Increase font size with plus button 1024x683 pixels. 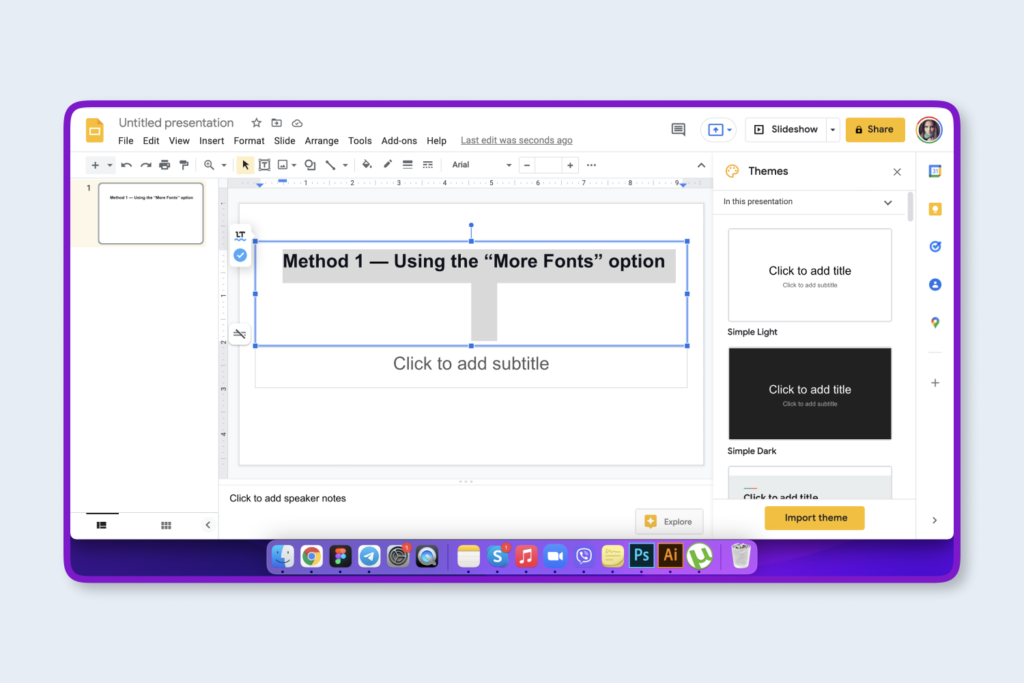570,165
